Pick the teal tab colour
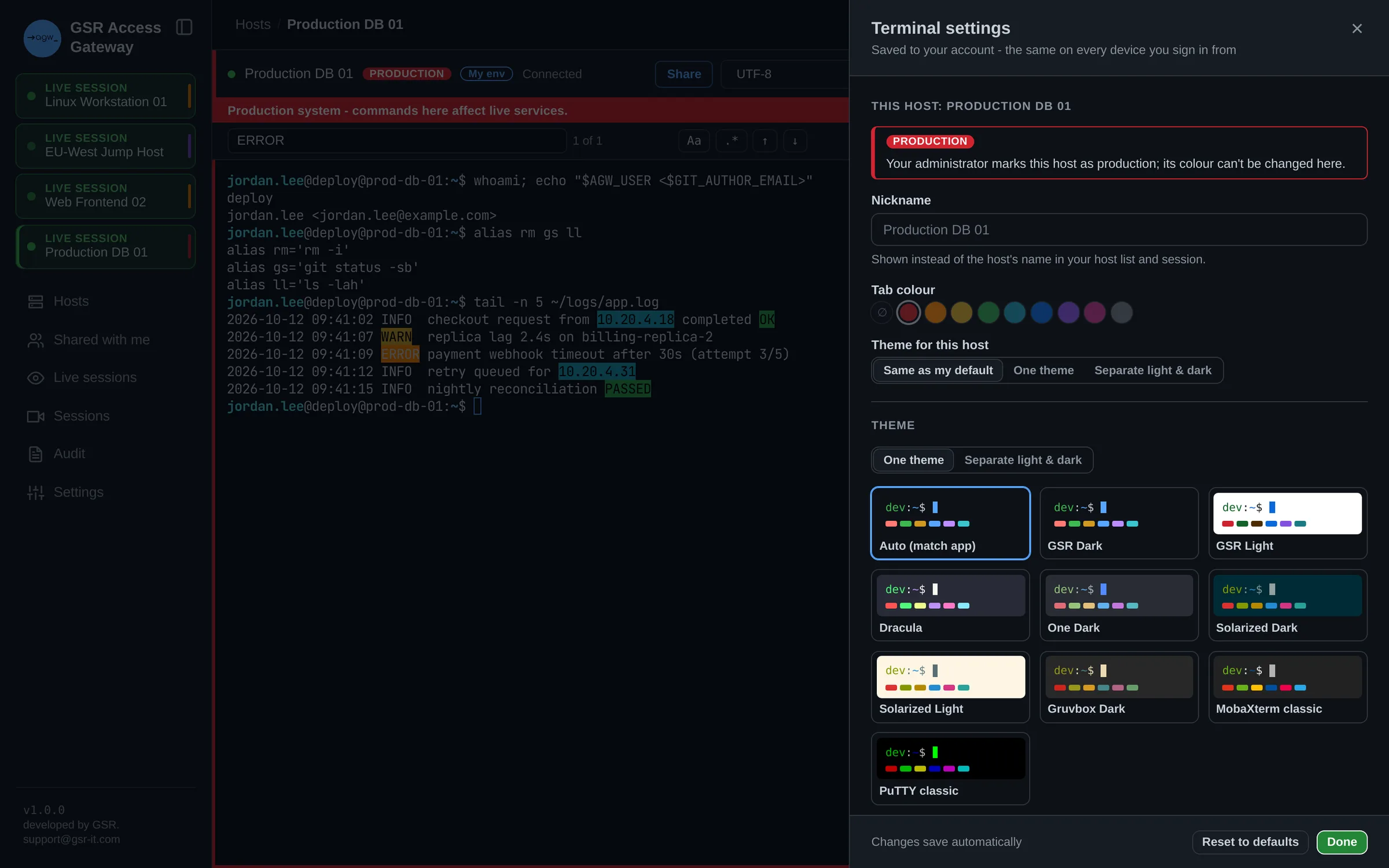1389x868 pixels. click(1015, 312)
